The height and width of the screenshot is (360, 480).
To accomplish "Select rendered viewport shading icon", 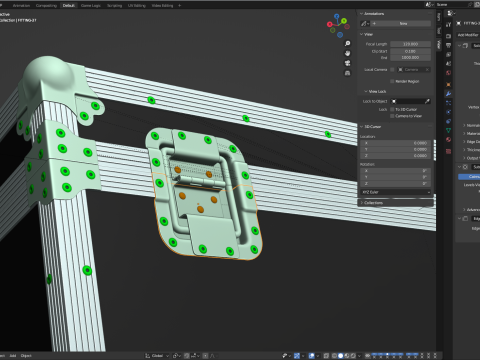I will pos(353,356).
